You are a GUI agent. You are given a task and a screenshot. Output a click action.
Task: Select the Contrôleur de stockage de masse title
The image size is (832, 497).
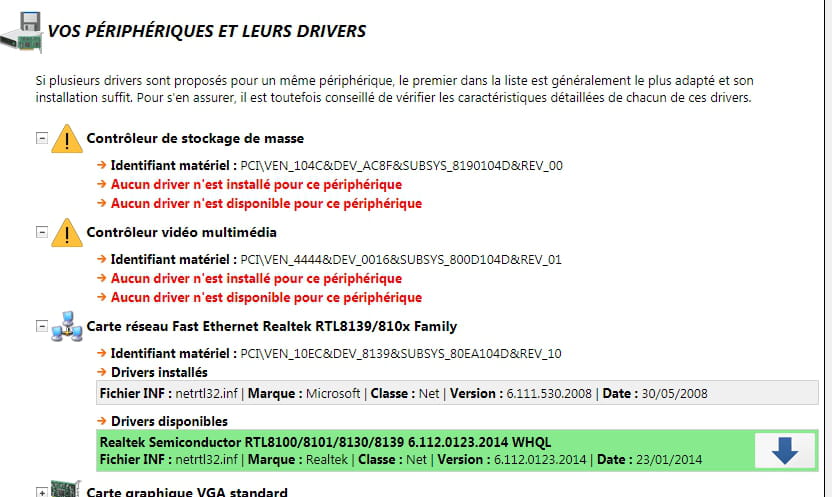point(195,138)
